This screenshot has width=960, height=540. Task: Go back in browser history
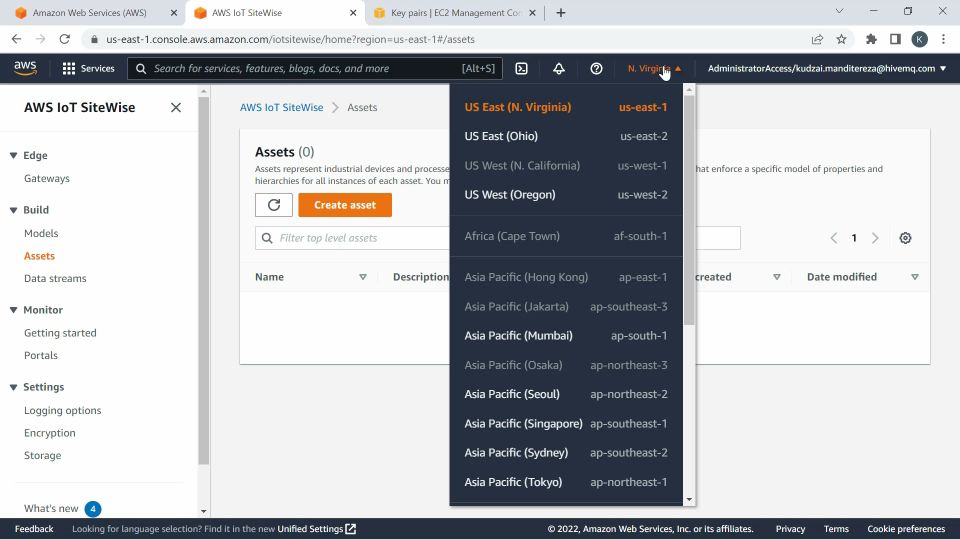(17, 39)
